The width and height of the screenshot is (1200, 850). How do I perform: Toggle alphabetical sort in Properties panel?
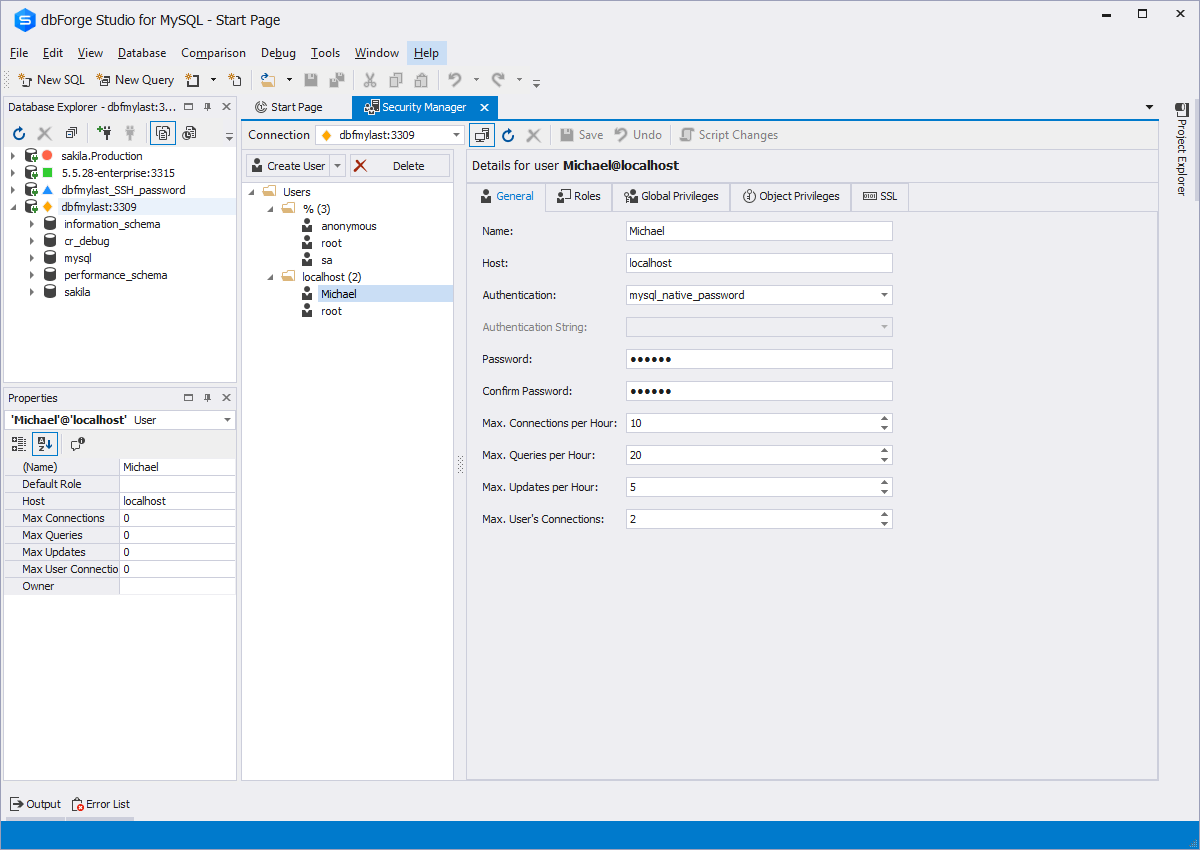click(x=45, y=444)
